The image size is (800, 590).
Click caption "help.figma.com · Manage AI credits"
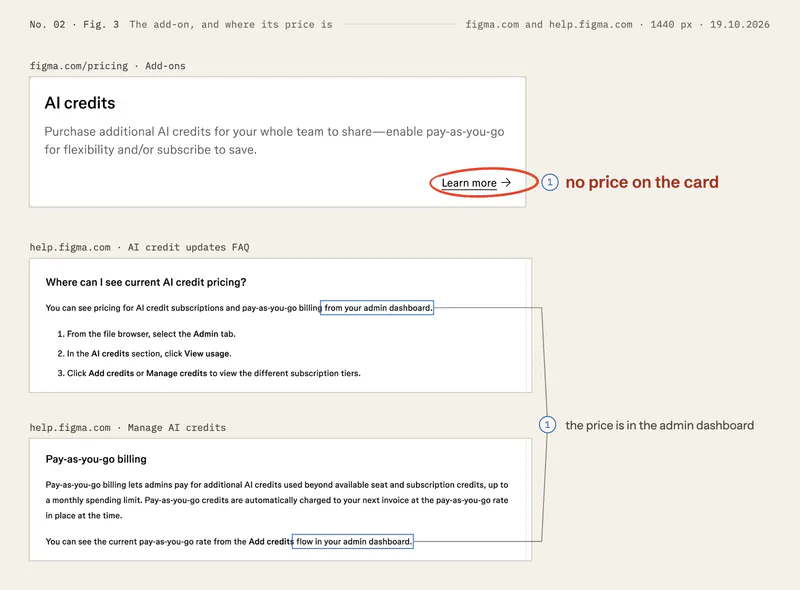(128, 428)
